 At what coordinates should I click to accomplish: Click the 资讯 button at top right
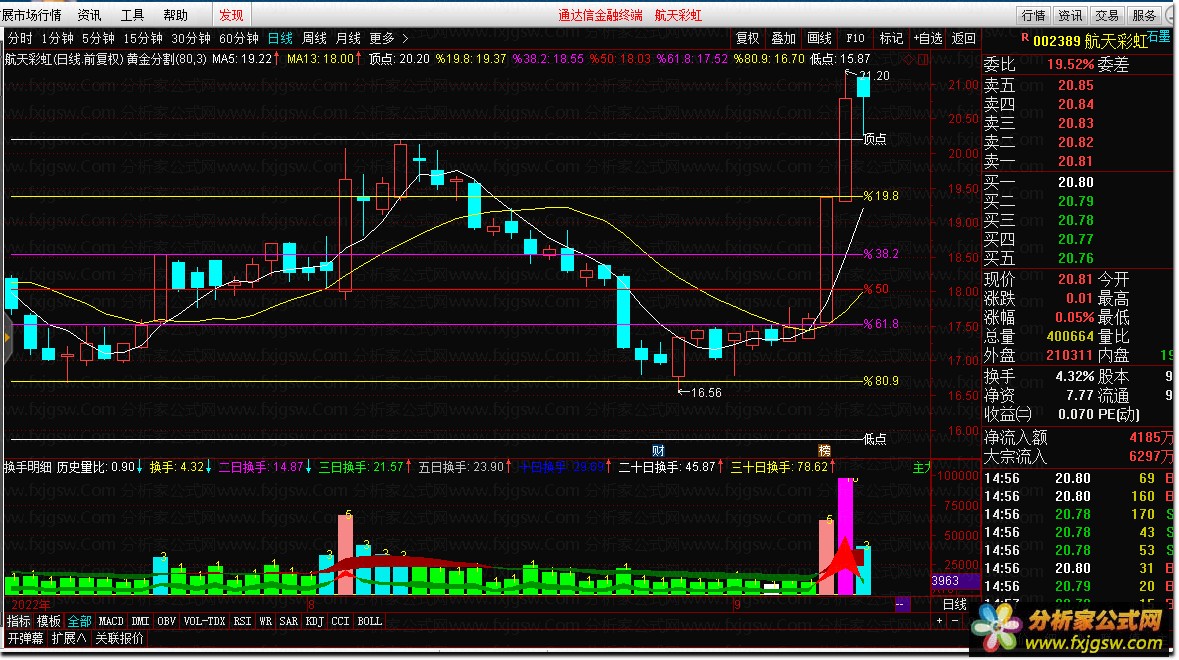tap(1071, 15)
